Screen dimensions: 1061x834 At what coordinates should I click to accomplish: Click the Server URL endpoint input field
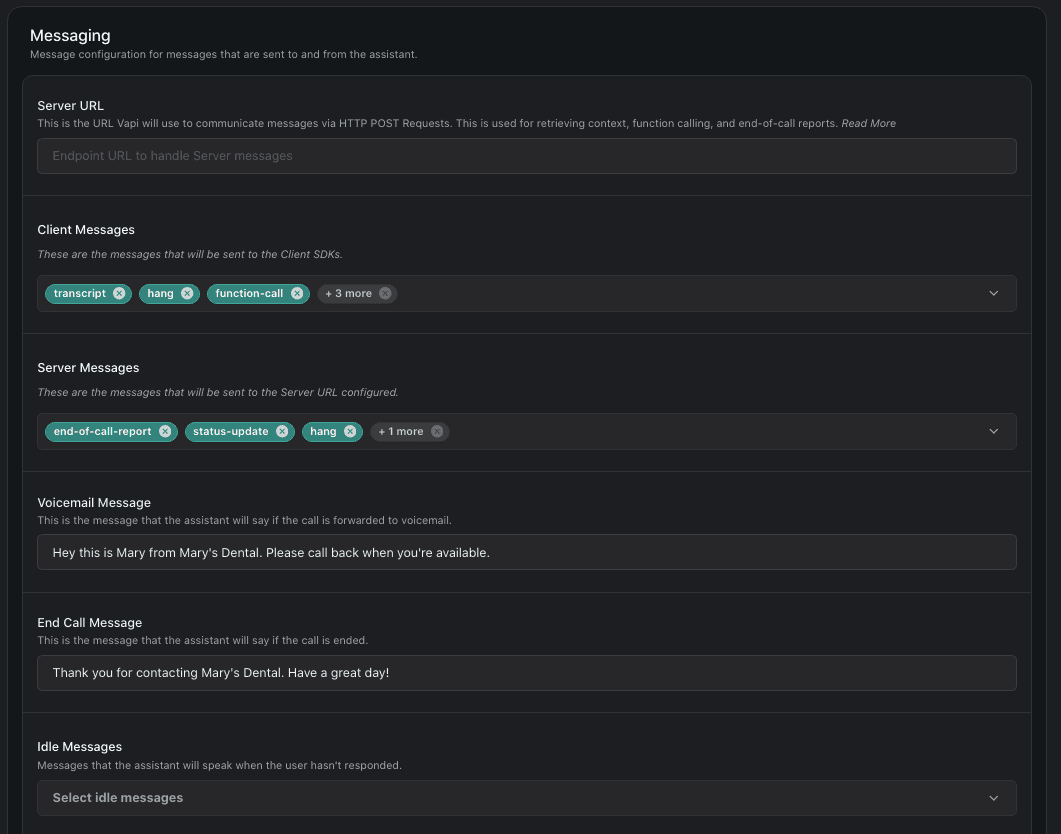pos(526,156)
